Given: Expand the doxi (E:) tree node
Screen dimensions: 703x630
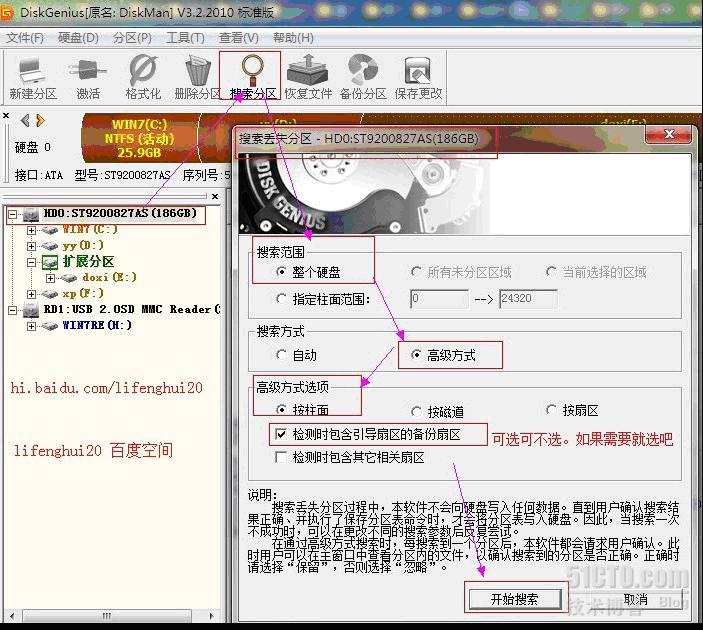Looking at the screenshot, I should click(x=50, y=278).
